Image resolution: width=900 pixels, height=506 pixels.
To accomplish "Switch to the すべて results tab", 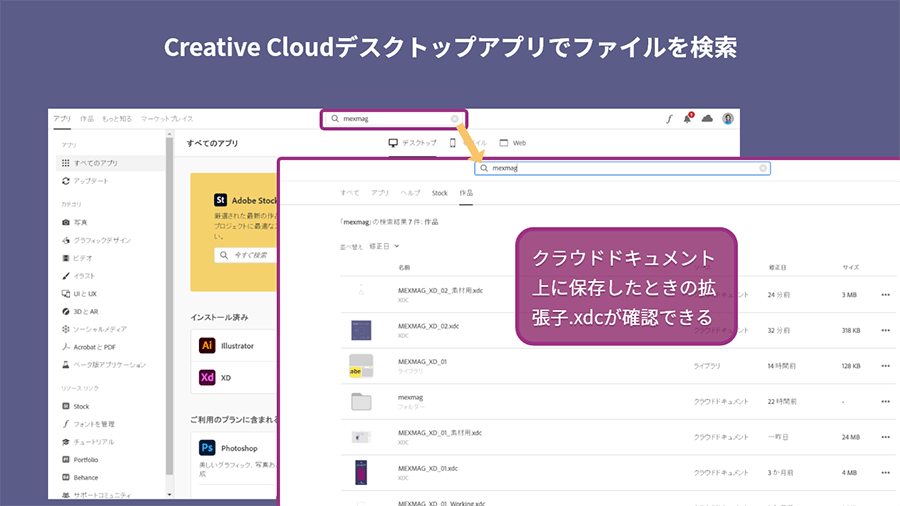I will click(x=349, y=192).
